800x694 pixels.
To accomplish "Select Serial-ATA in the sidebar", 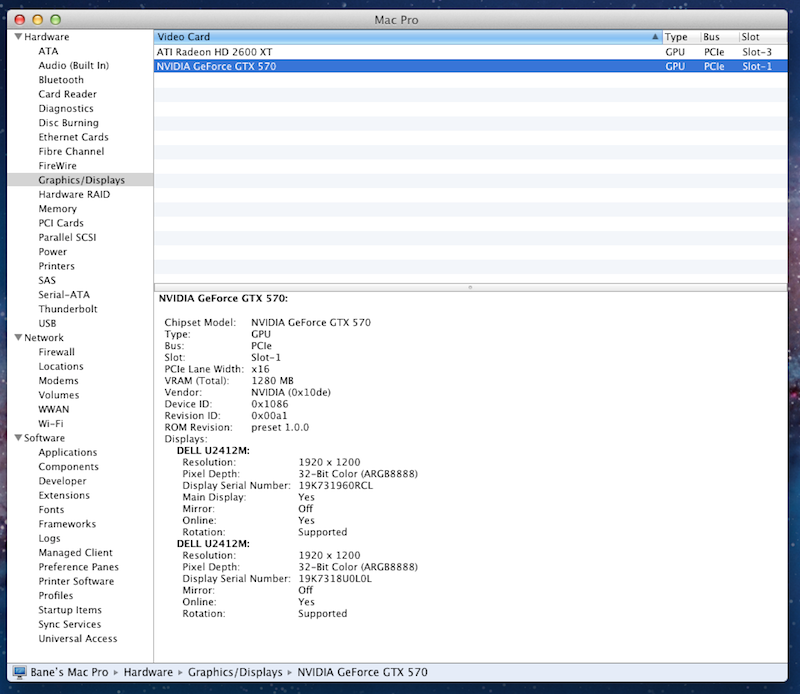I will [x=64, y=294].
